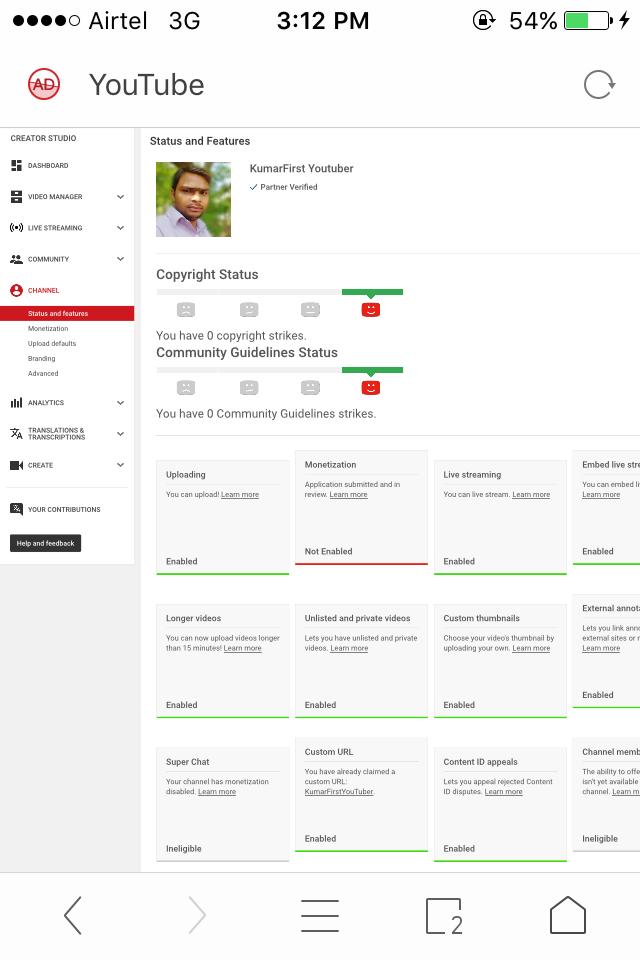Open Dashboard grid icon in sidebar

coord(17,165)
